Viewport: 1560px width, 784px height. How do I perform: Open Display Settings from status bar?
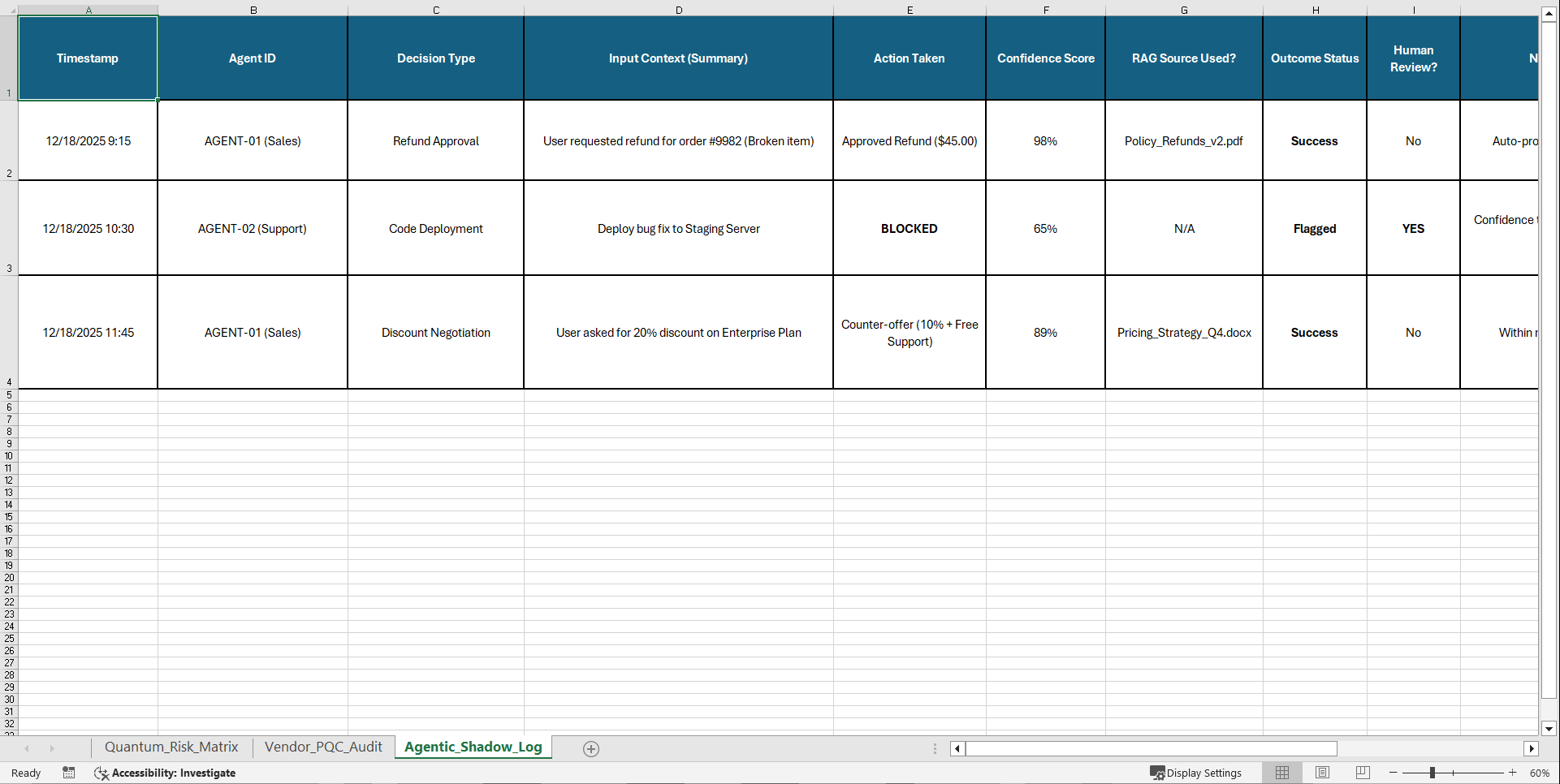(1195, 773)
